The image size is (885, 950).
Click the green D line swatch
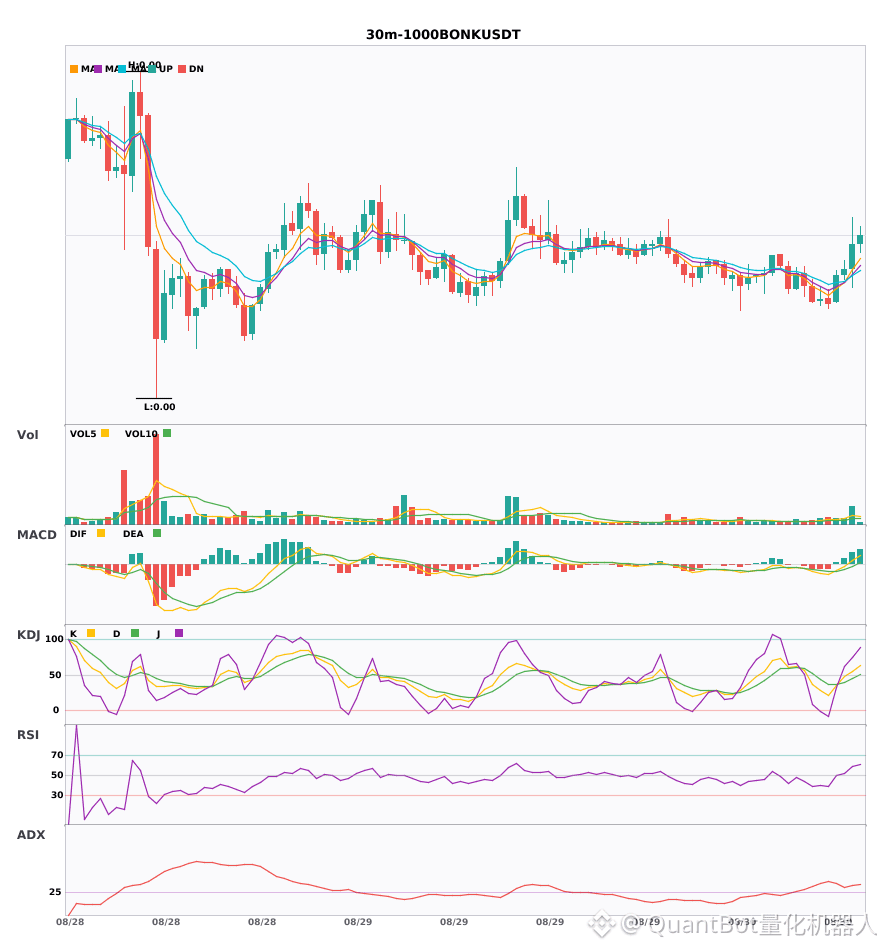(x=135, y=633)
